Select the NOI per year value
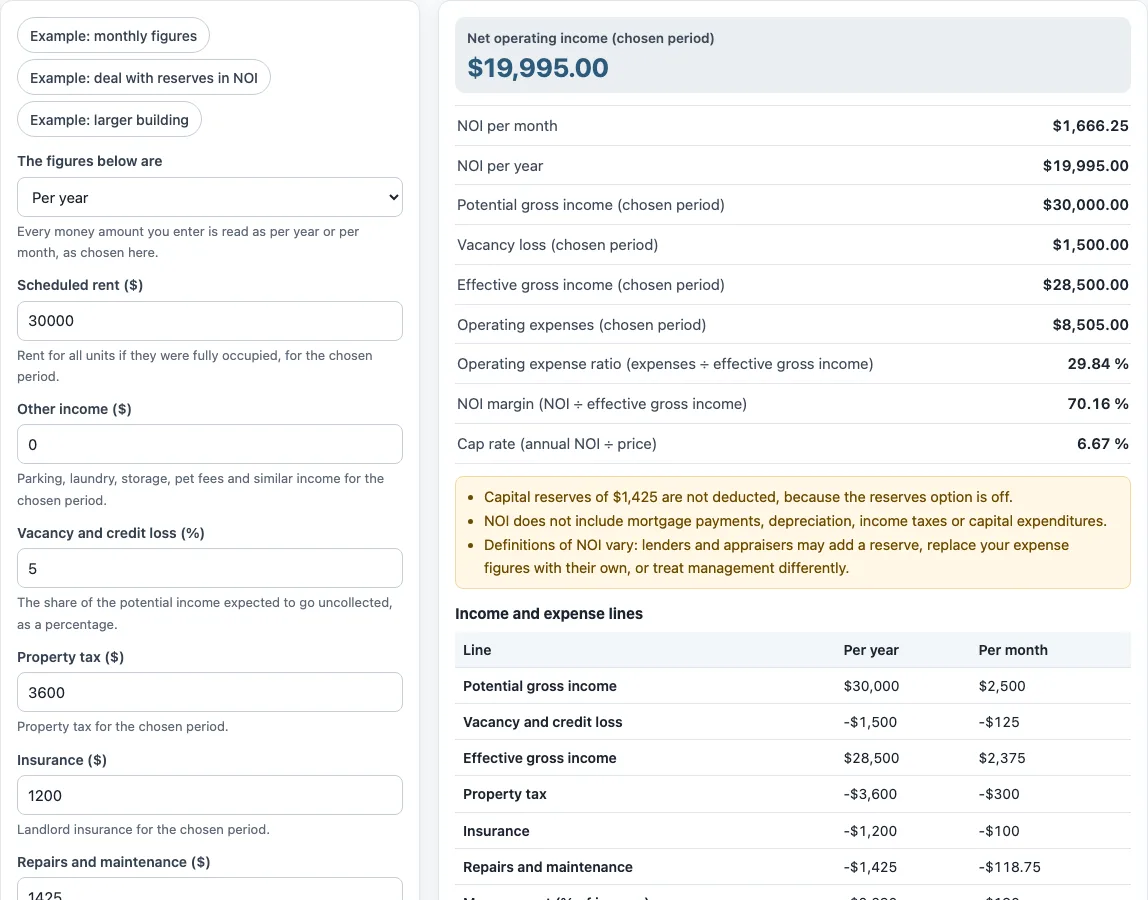Viewport: 1148px width, 900px height. point(1086,166)
